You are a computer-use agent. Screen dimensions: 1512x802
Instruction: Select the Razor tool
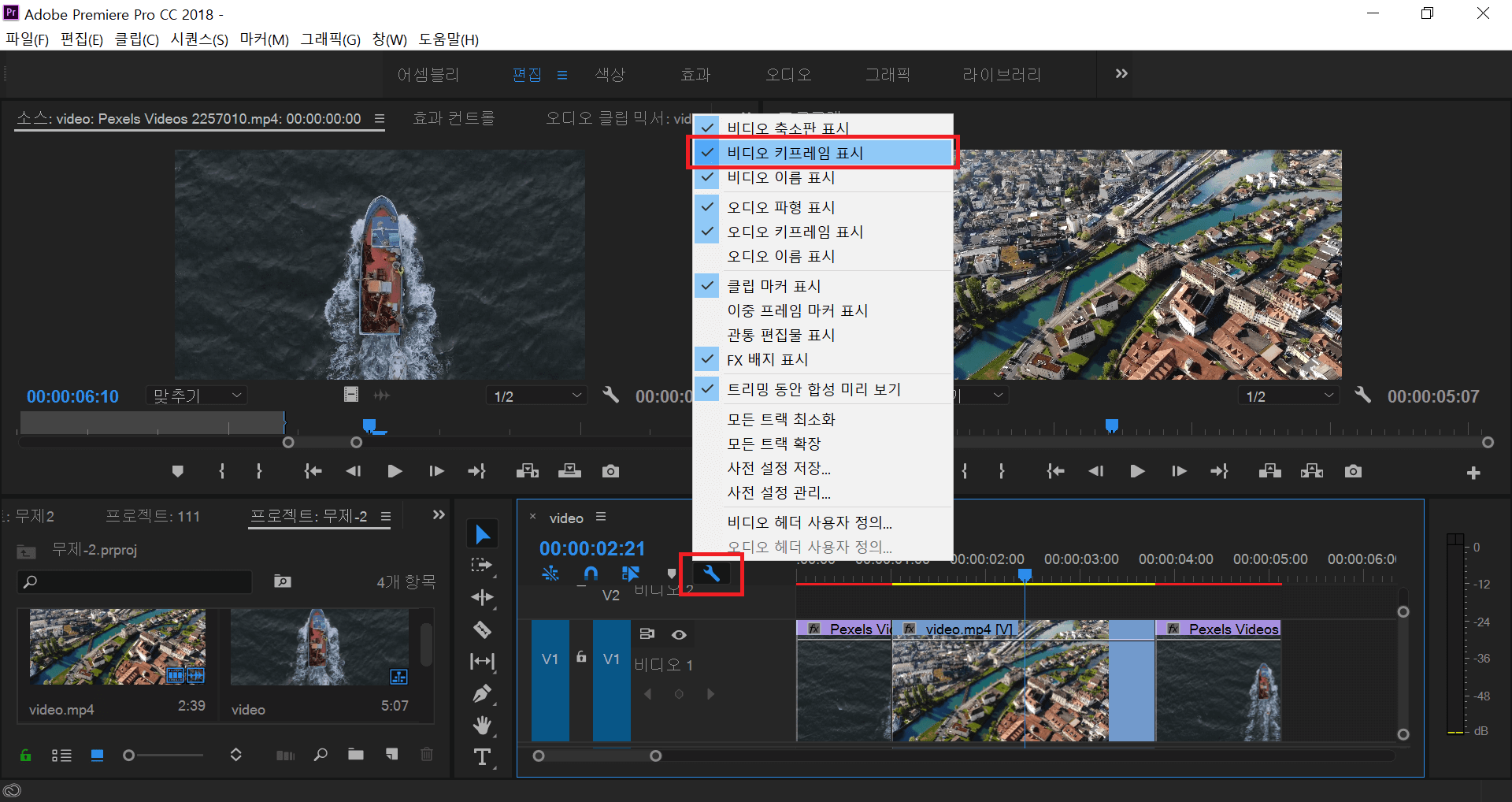[x=482, y=629]
